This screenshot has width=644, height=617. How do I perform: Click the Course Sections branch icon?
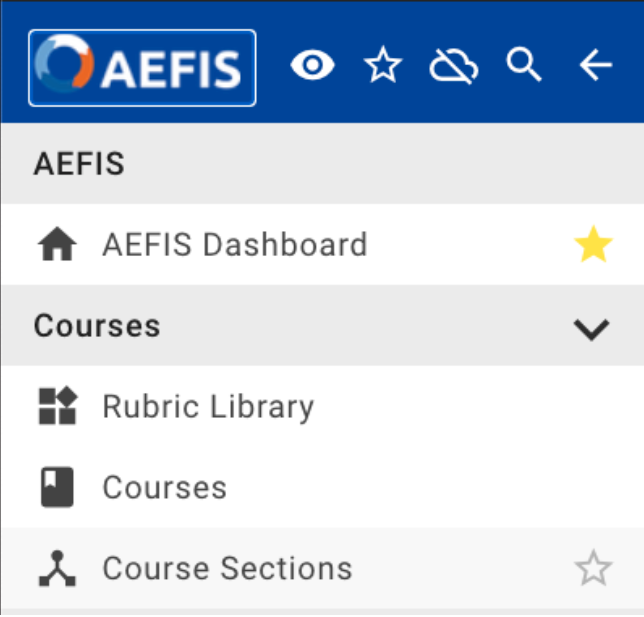pyautogui.click(x=57, y=569)
